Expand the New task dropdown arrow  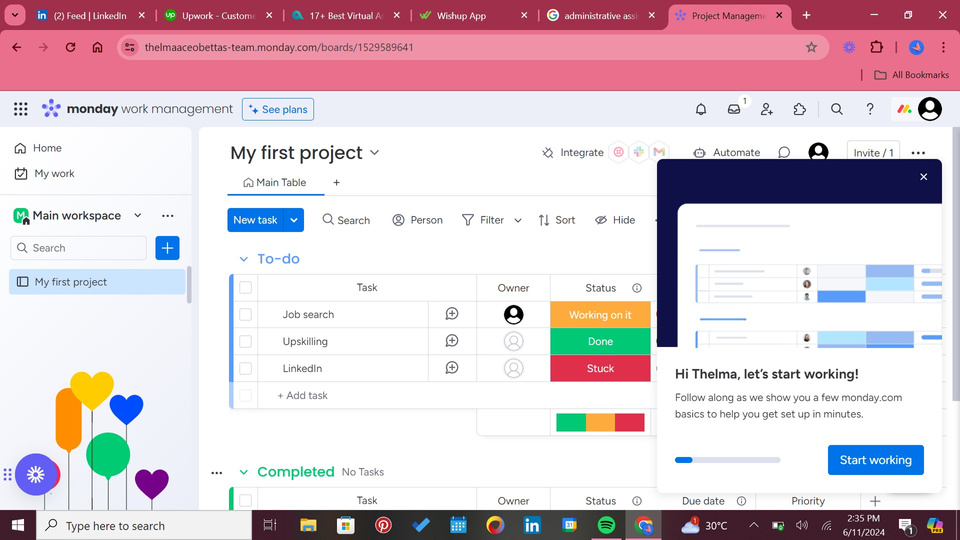click(294, 220)
